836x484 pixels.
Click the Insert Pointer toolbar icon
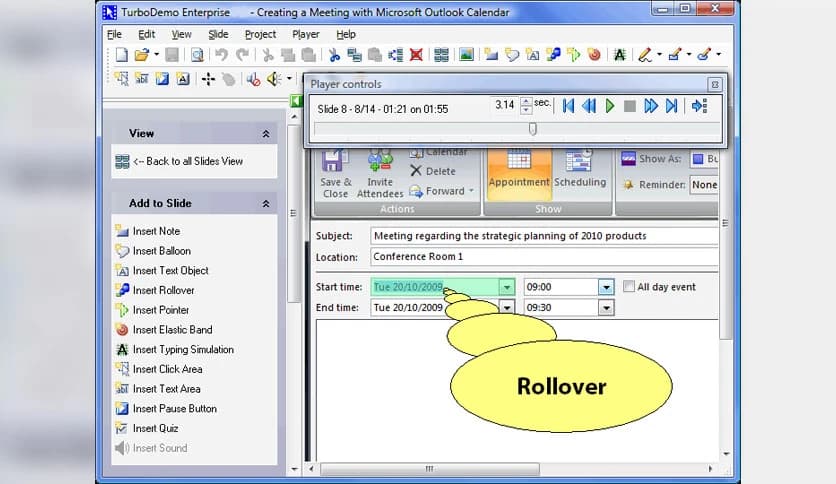(574, 54)
